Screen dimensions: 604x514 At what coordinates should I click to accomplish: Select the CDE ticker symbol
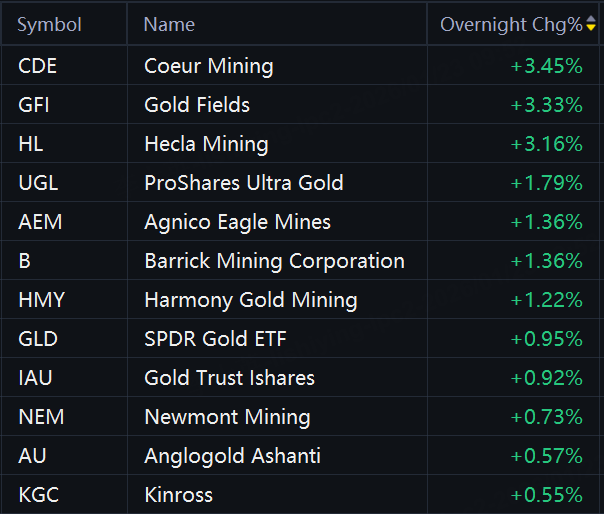tap(38, 66)
